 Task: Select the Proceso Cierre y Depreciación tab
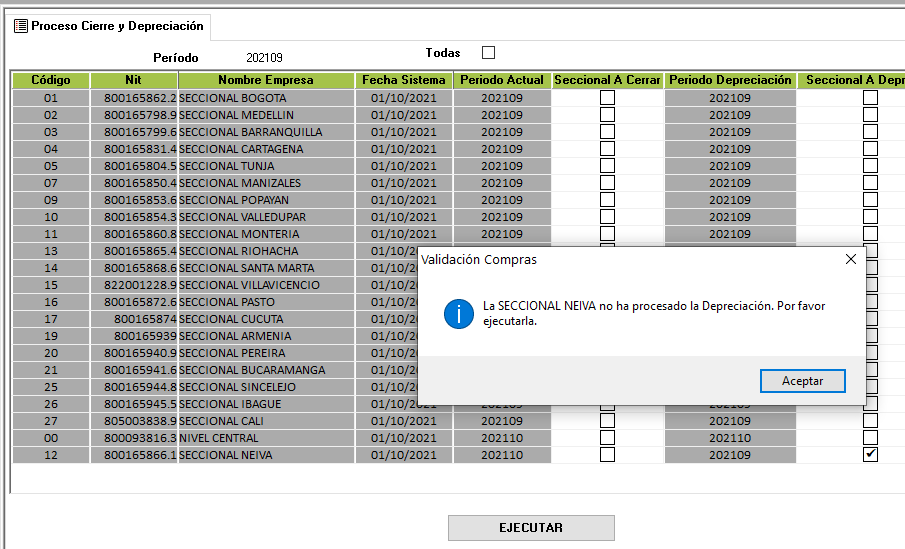coord(109,27)
